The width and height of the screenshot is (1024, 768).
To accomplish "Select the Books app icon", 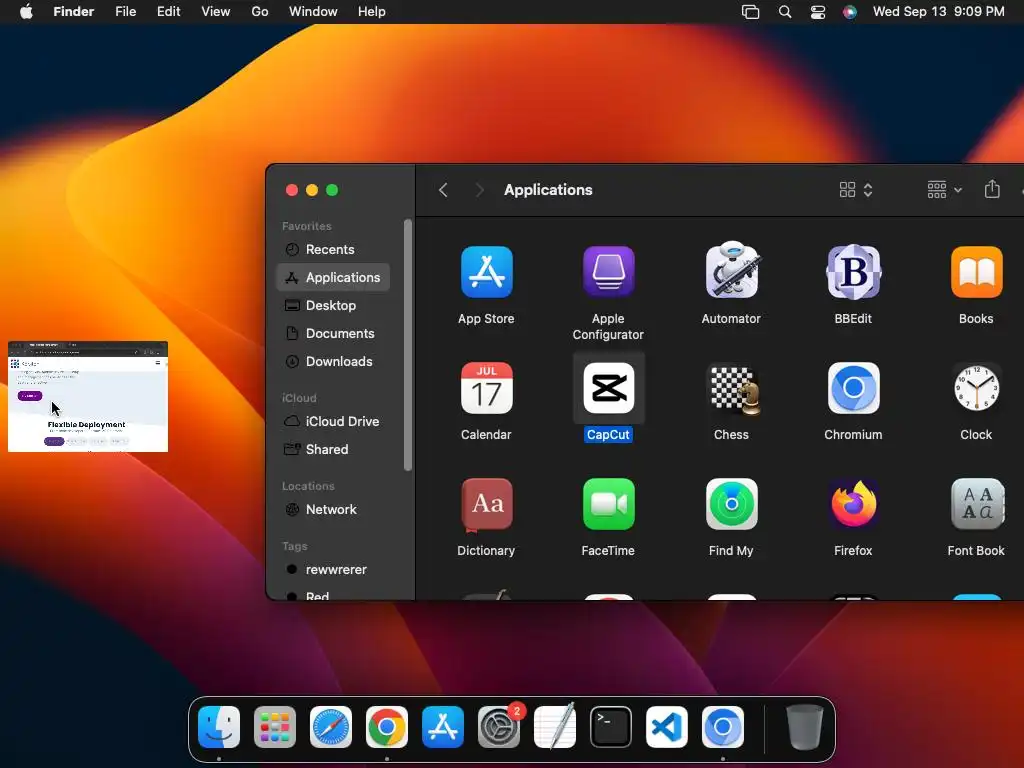I will (976, 272).
